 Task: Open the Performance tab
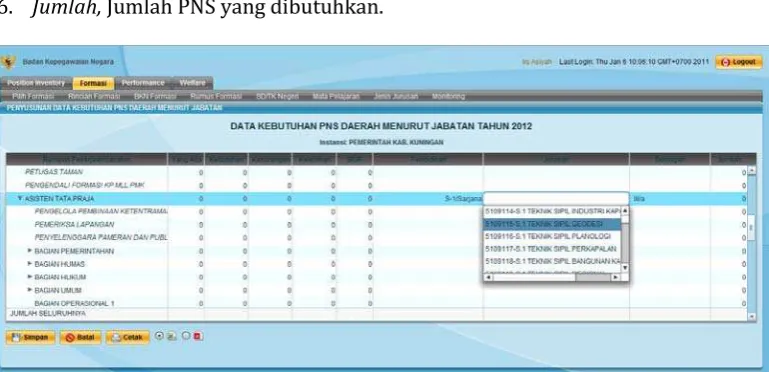pyautogui.click(x=143, y=83)
